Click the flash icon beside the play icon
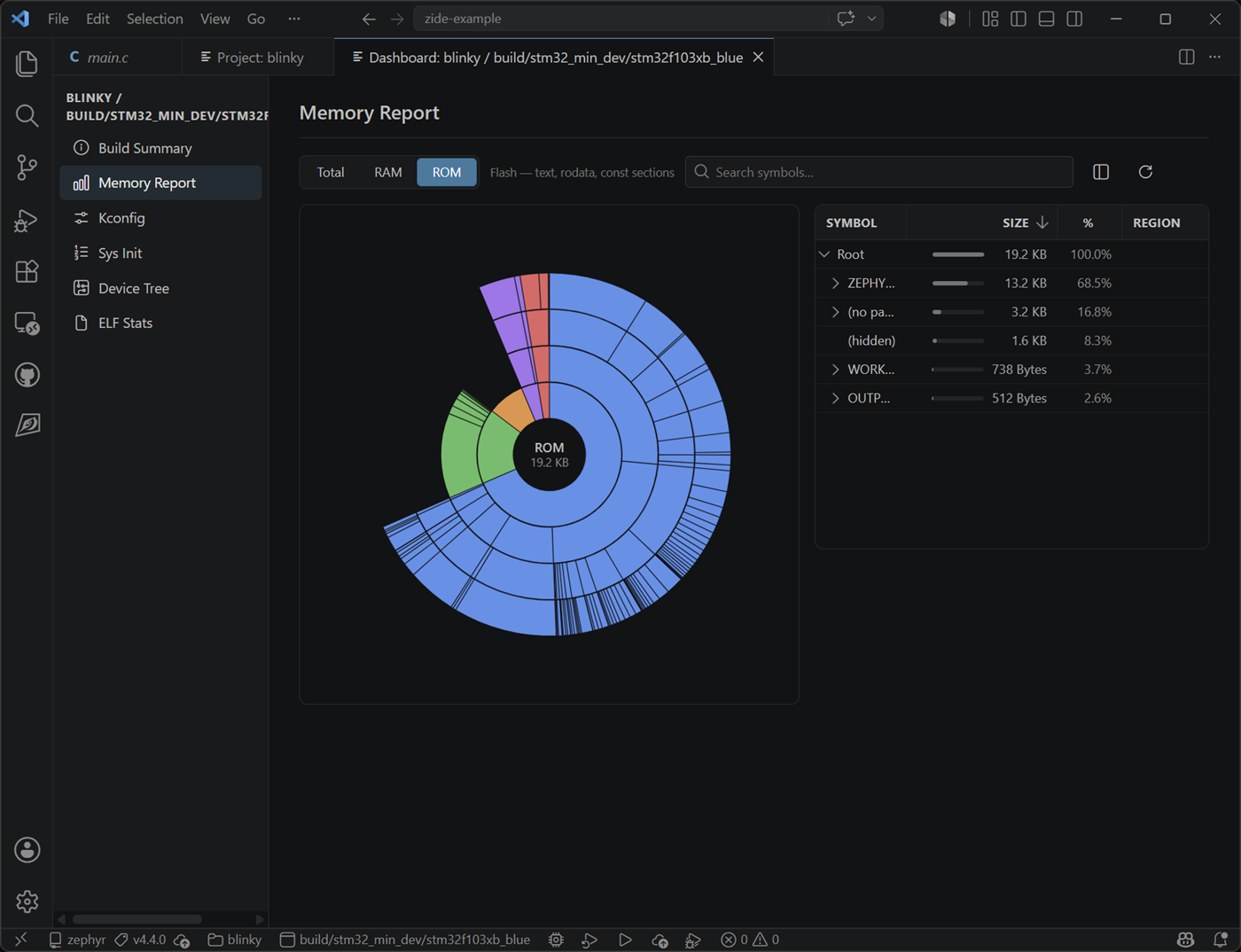Screen dimensions: 1241x952 point(660,940)
